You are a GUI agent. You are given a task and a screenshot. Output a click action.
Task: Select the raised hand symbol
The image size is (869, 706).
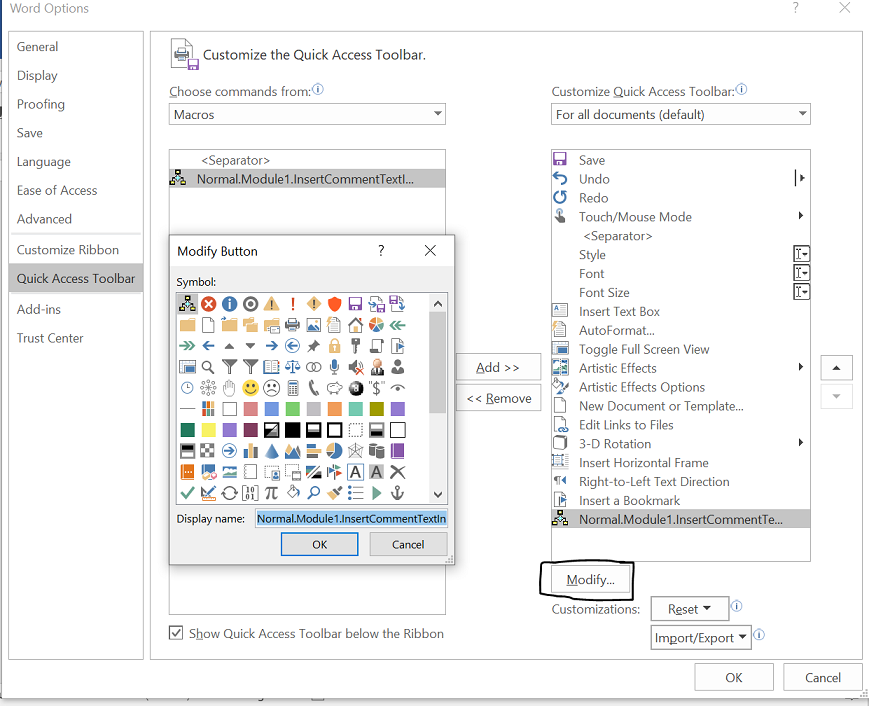coord(229,388)
